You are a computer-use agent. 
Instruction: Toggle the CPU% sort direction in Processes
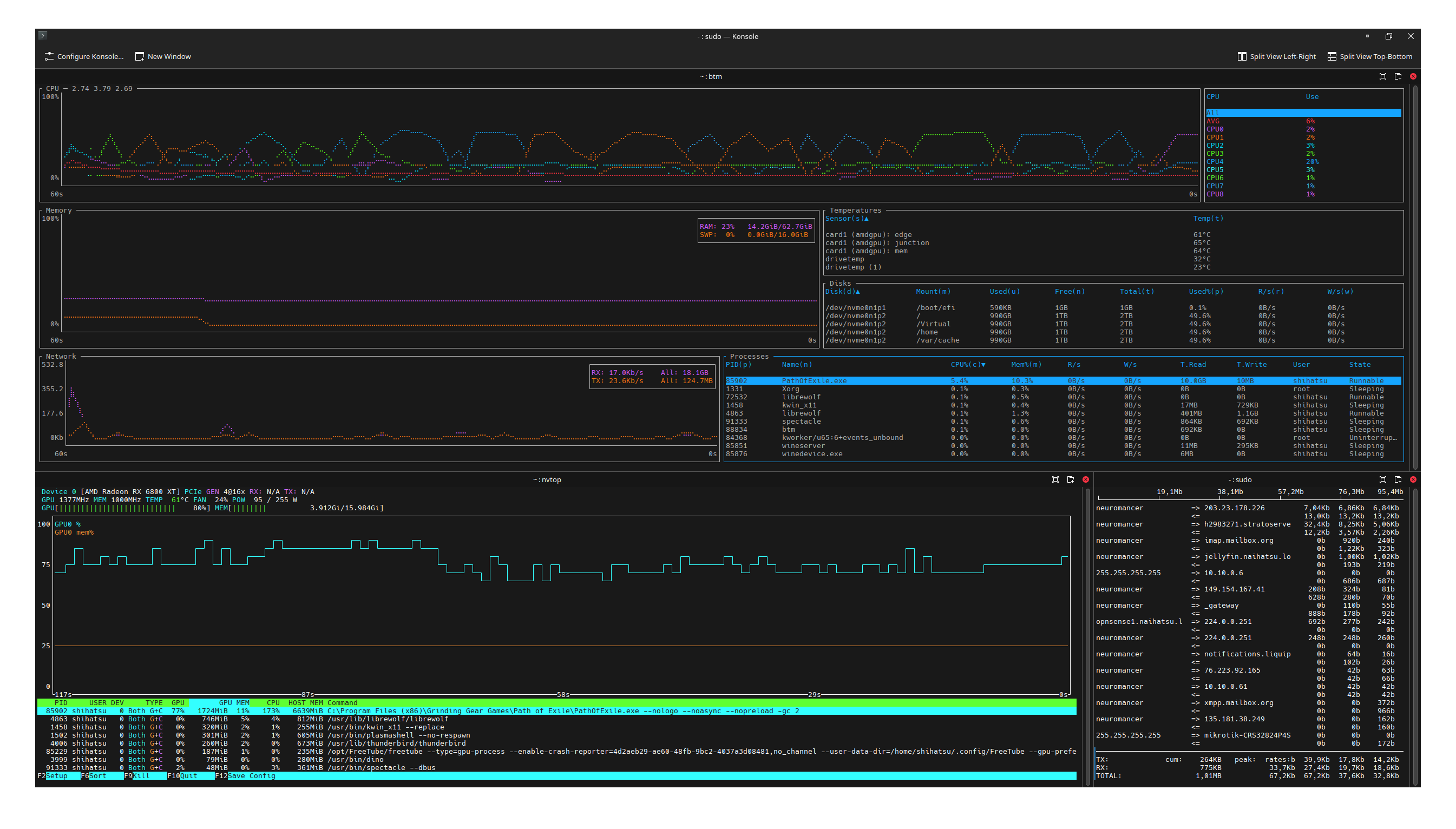point(967,364)
